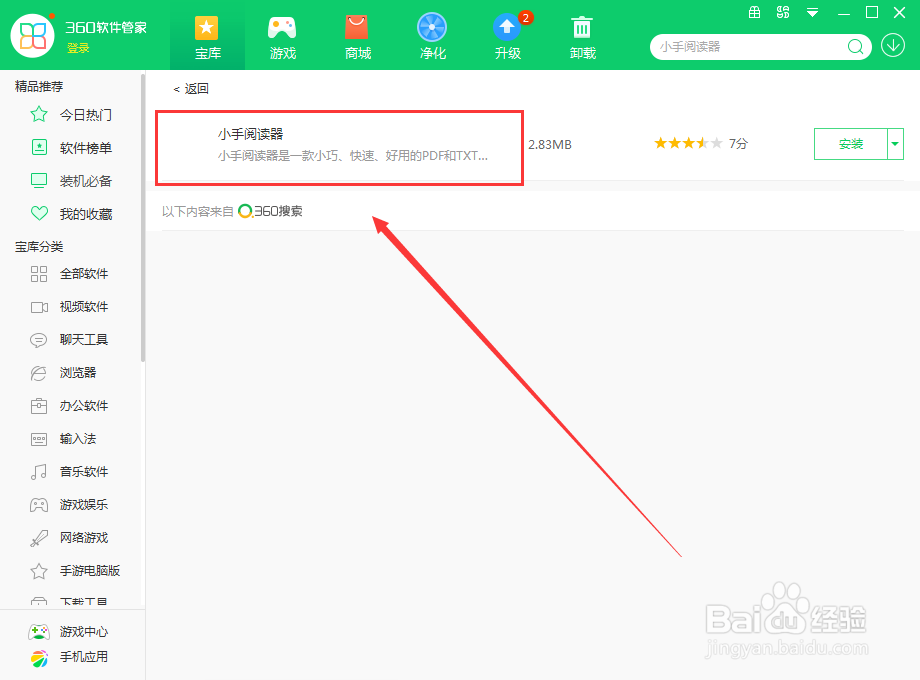Click the gift box icon in title bar

click(x=755, y=12)
